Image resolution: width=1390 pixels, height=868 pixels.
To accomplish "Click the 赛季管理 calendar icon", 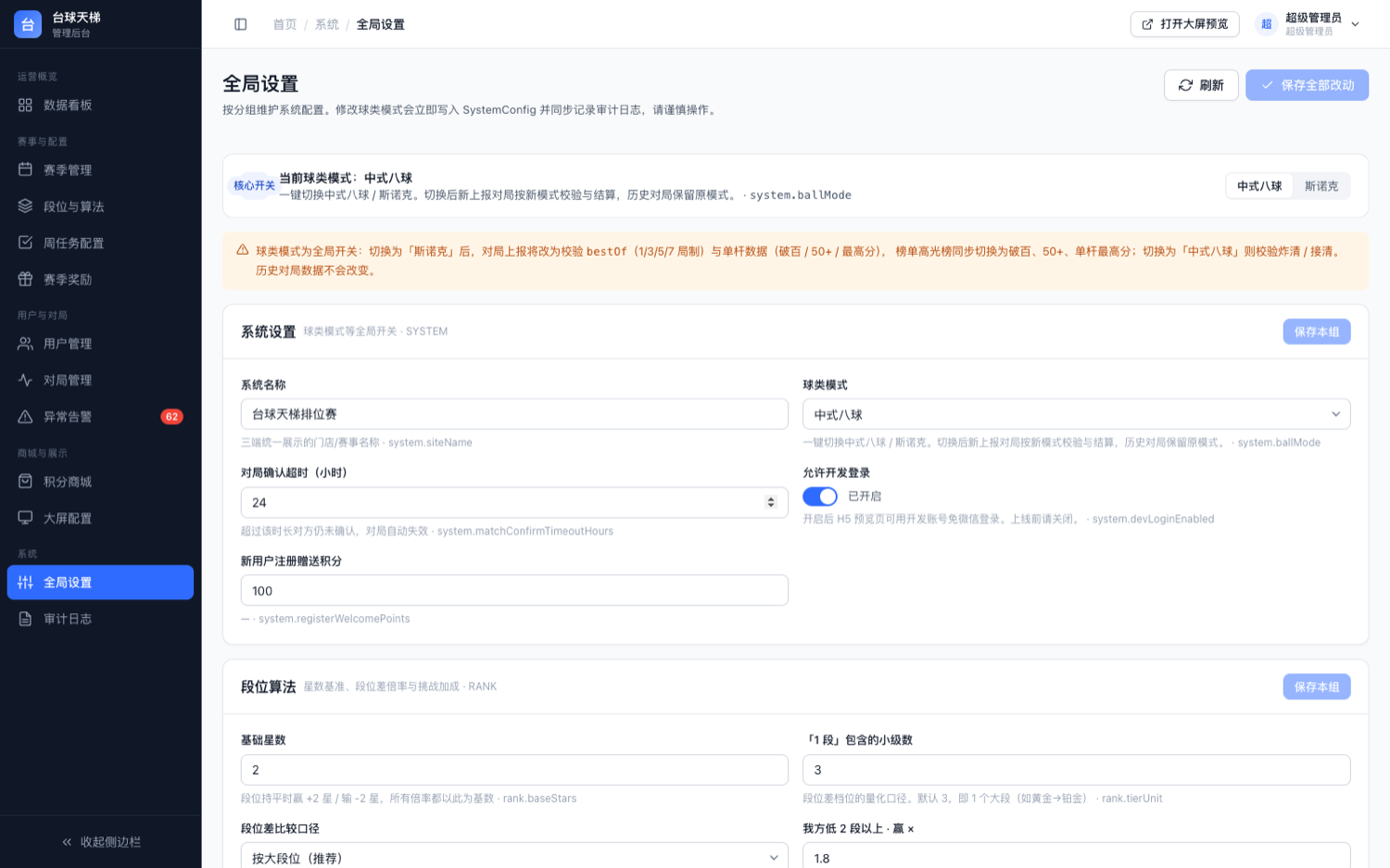I will (x=25, y=170).
